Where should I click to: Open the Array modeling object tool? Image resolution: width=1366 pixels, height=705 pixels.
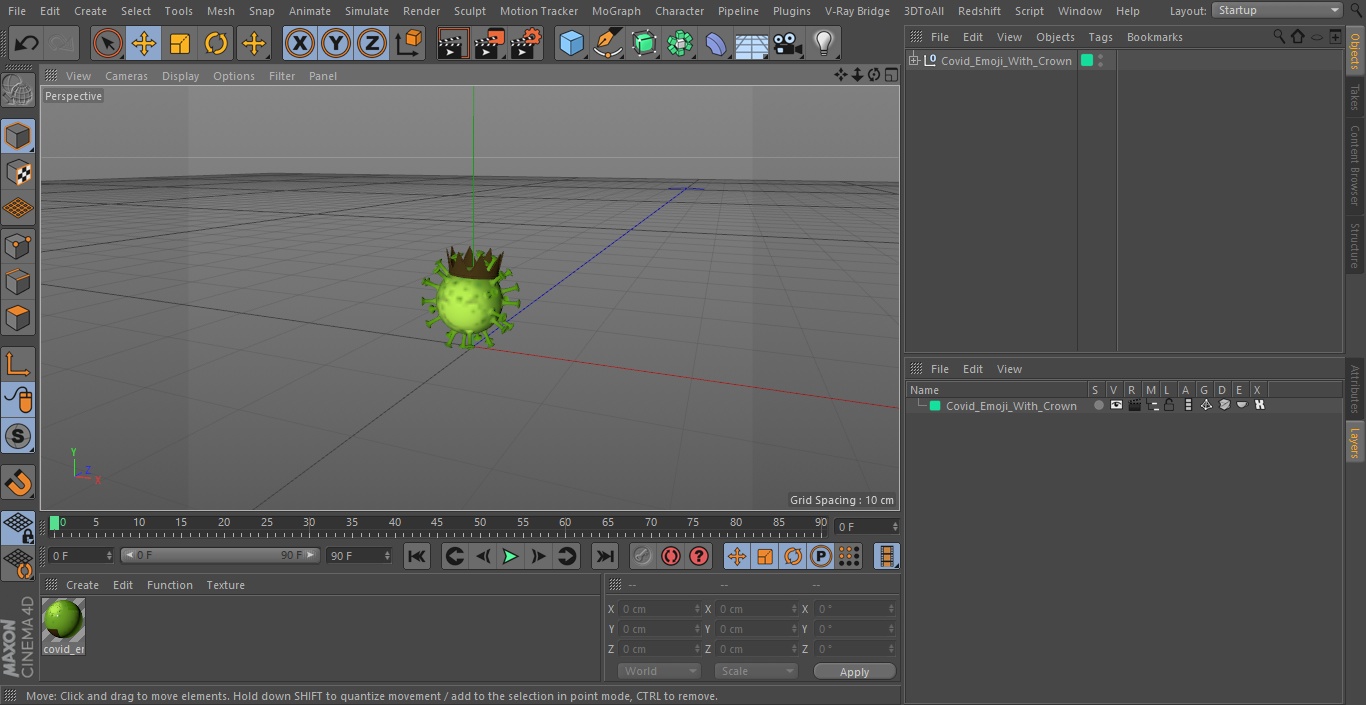coord(680,44)
